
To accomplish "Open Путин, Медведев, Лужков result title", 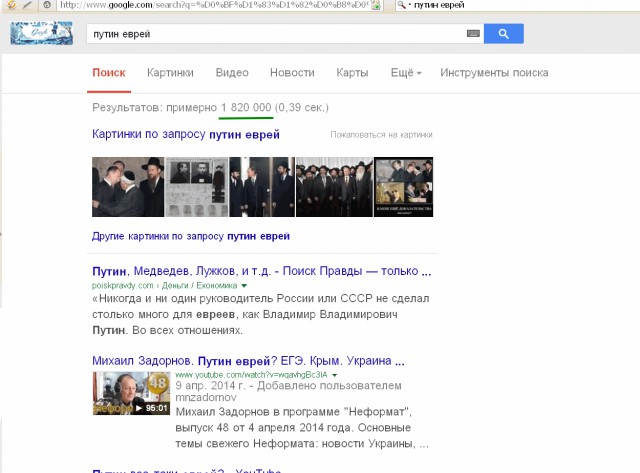I will pos(262,271).
